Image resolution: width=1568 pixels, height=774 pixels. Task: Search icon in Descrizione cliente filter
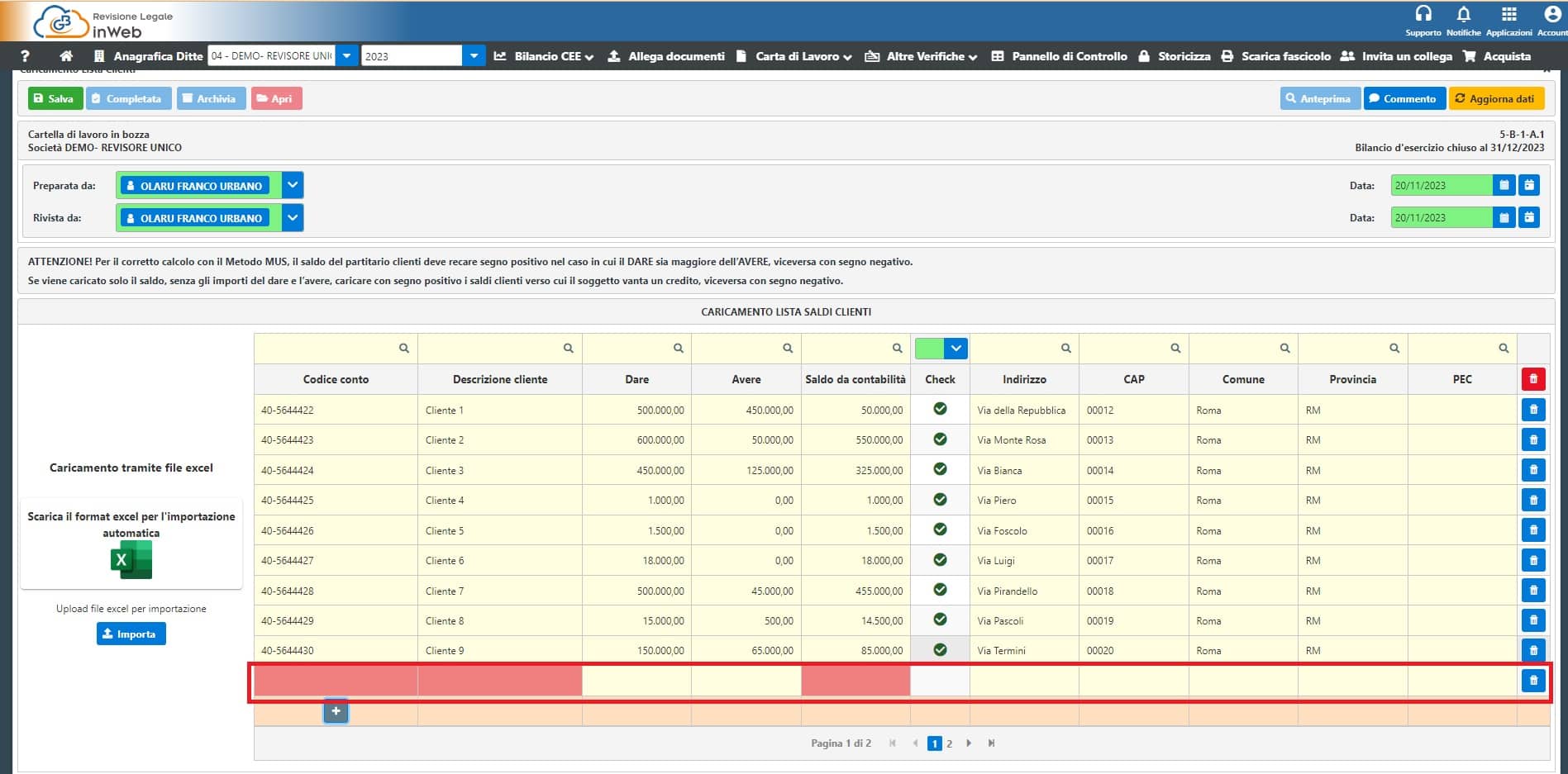pyautogui.click(x=569, y=349)
